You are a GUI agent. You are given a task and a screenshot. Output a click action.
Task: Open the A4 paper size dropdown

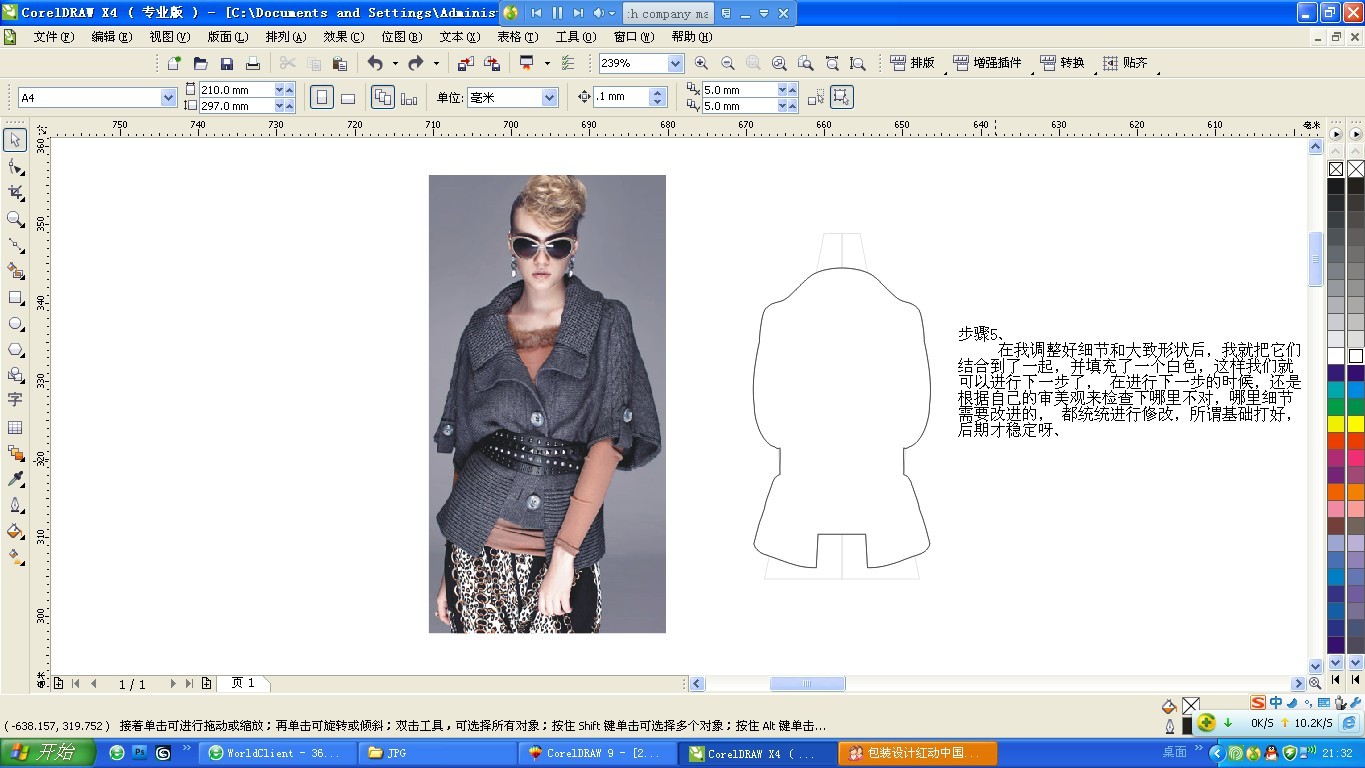[168, 97]
